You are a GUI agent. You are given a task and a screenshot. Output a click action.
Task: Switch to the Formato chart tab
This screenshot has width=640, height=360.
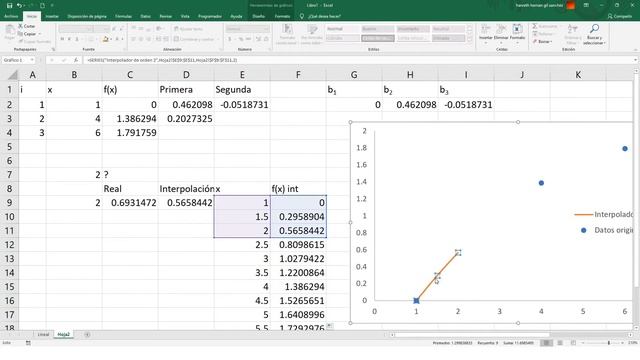pyautogui.click(x=282, y=16)
